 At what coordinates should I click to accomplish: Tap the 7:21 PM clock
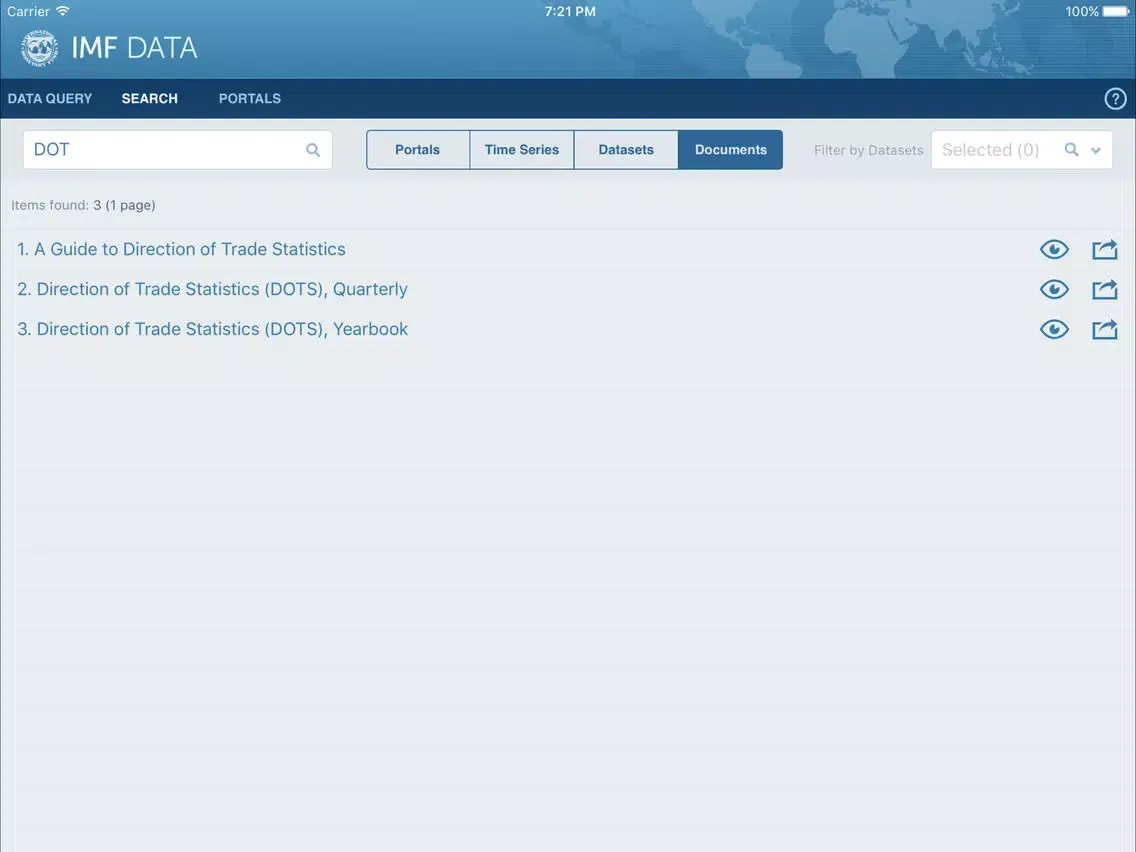click(570, 12)
